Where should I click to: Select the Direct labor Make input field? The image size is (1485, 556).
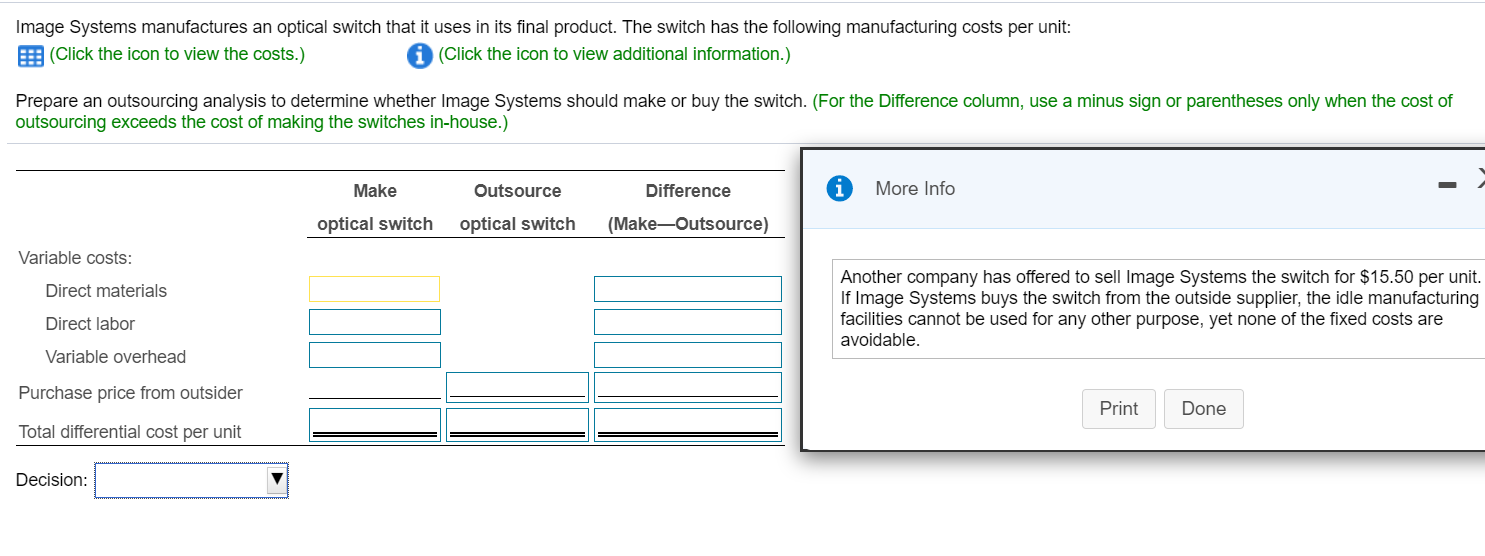point(374,322)
